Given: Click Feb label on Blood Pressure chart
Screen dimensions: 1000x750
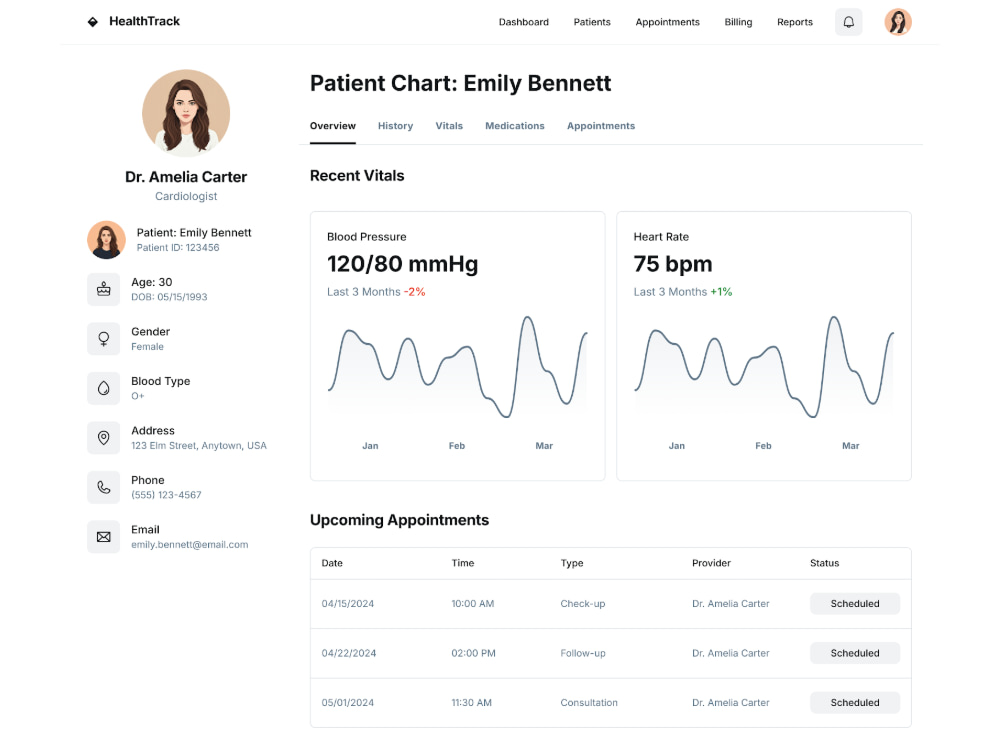Looking at the screenshot, I should point(457,446).
